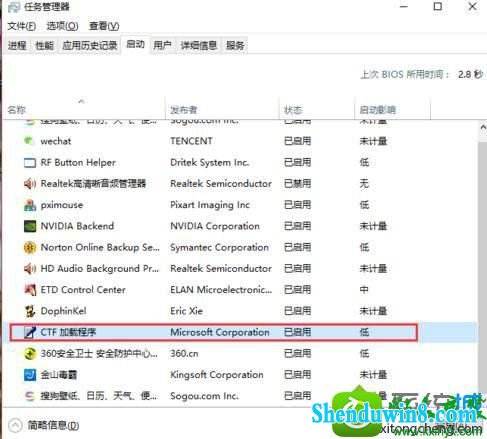Select the HD Audio Background Pr... entry
This screenshot has width=487, height=439.
click(x=100, y=269)
